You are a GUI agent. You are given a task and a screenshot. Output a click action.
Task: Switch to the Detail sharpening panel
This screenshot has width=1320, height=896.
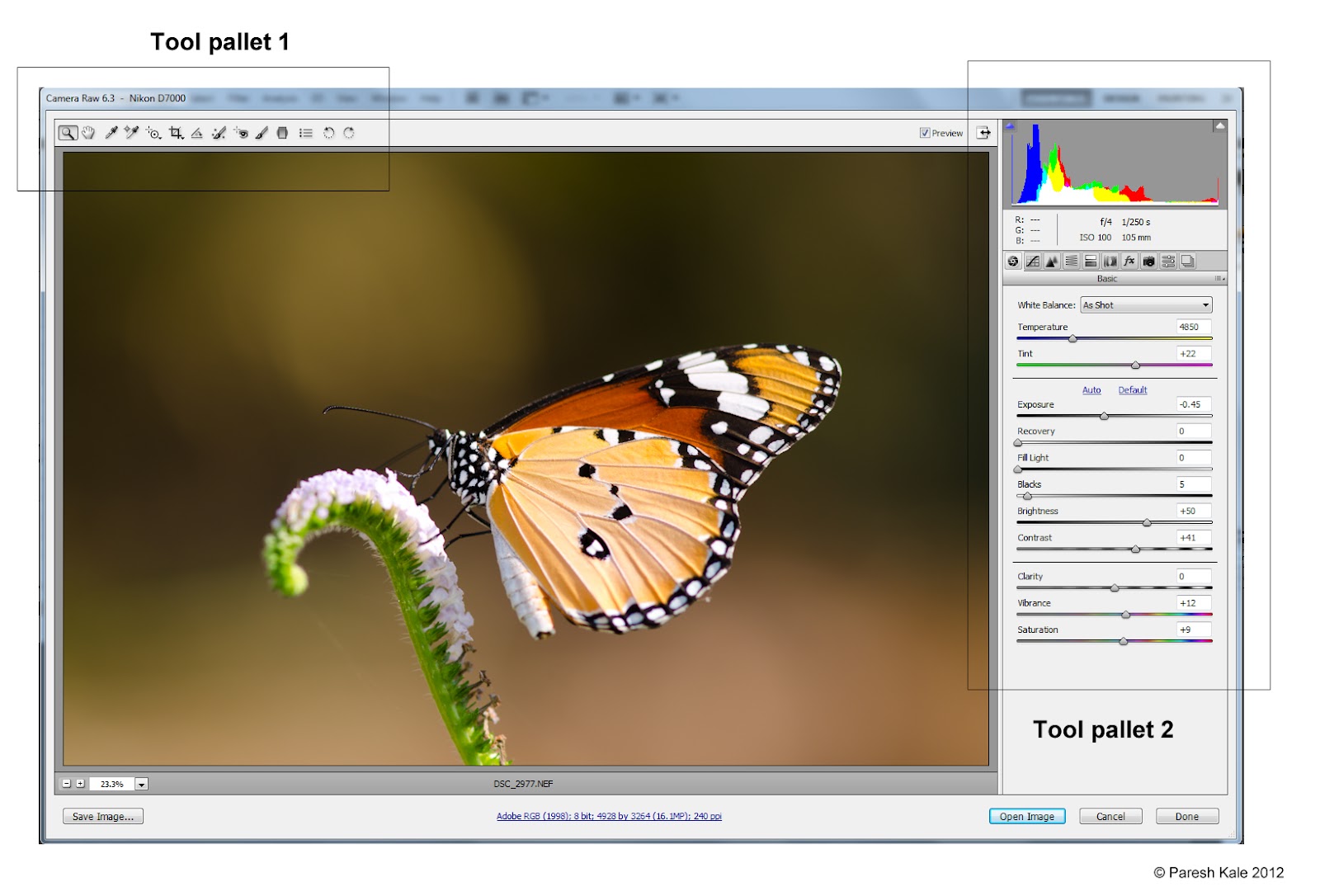point(1053,262)
